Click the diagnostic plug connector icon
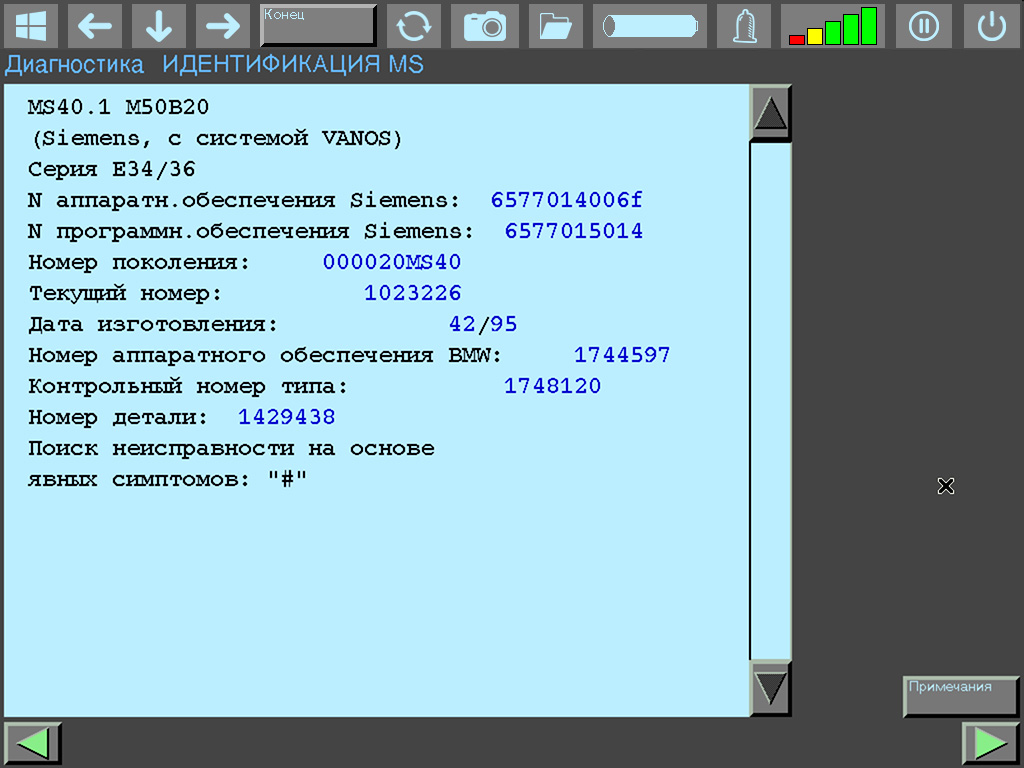This screenshot has height=768, width=1024. pos(743,26)
